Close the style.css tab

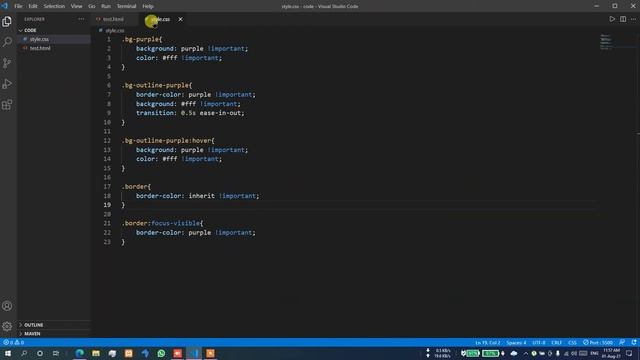tap(180, 19)
